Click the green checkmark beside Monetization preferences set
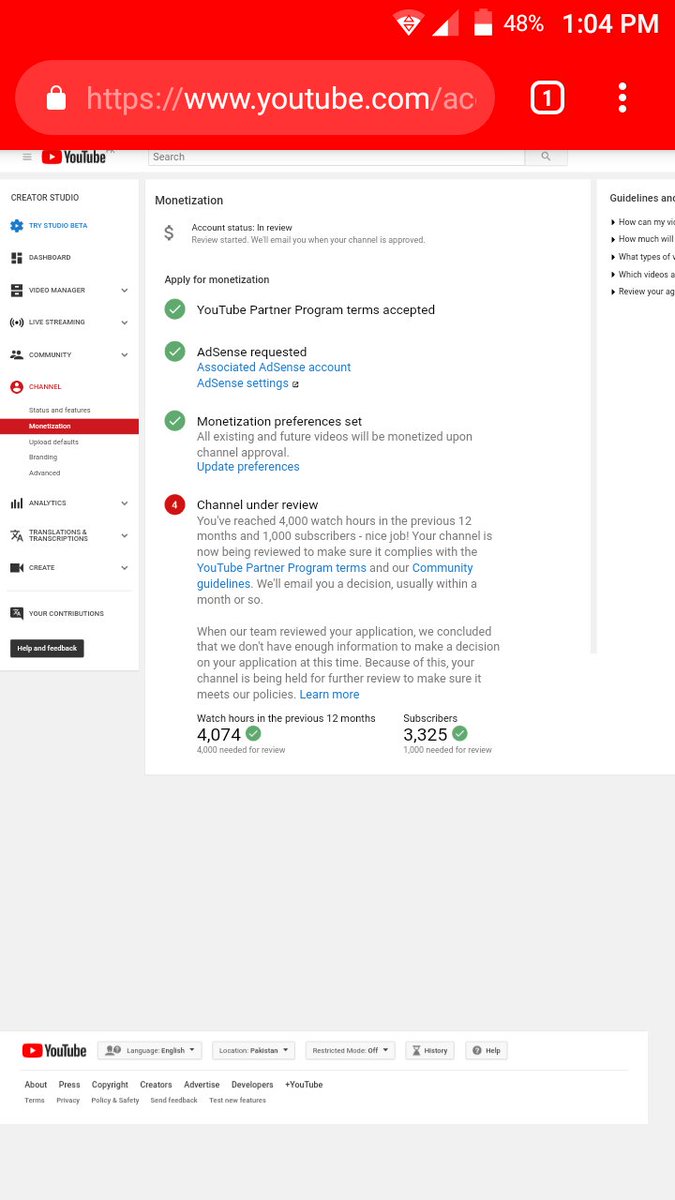 [175, 421]
